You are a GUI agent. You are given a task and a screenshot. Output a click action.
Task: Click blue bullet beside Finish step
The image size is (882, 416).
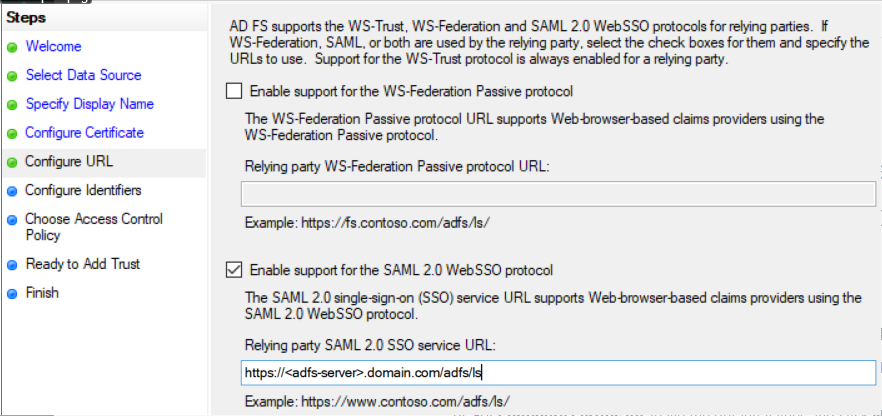click(12, 294)
